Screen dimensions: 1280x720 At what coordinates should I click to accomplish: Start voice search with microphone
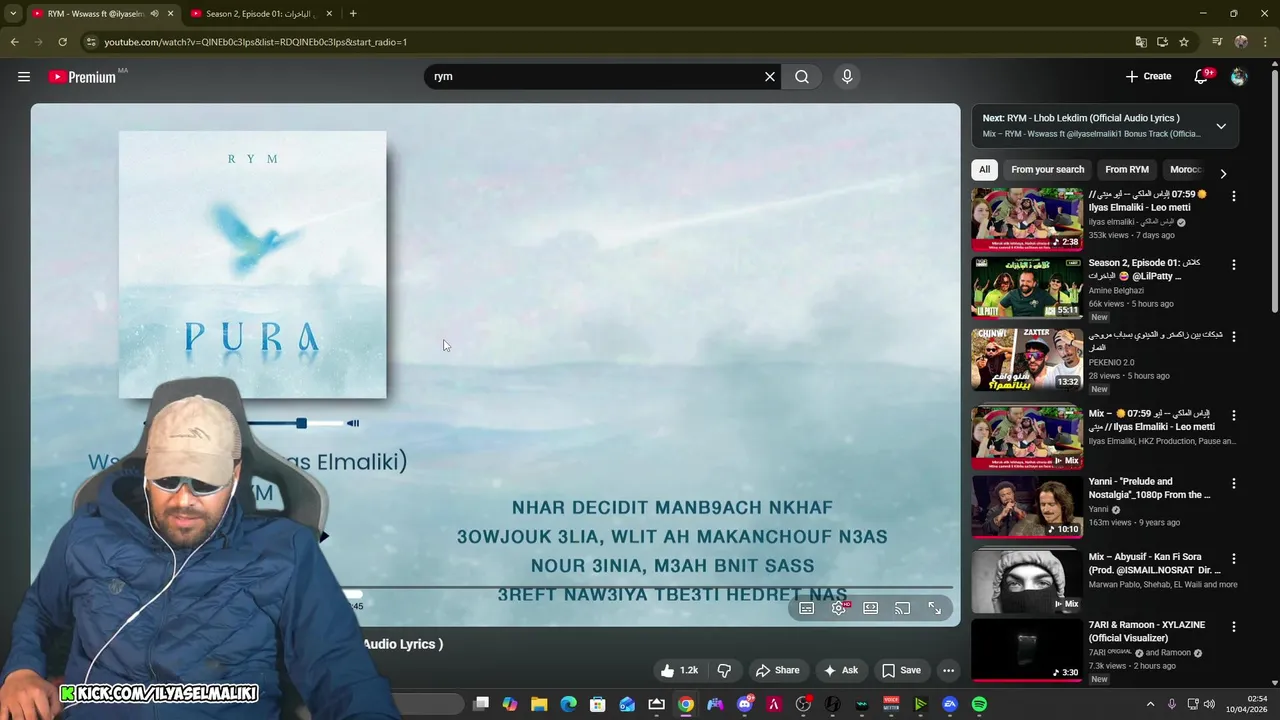[x=847, y=77]
